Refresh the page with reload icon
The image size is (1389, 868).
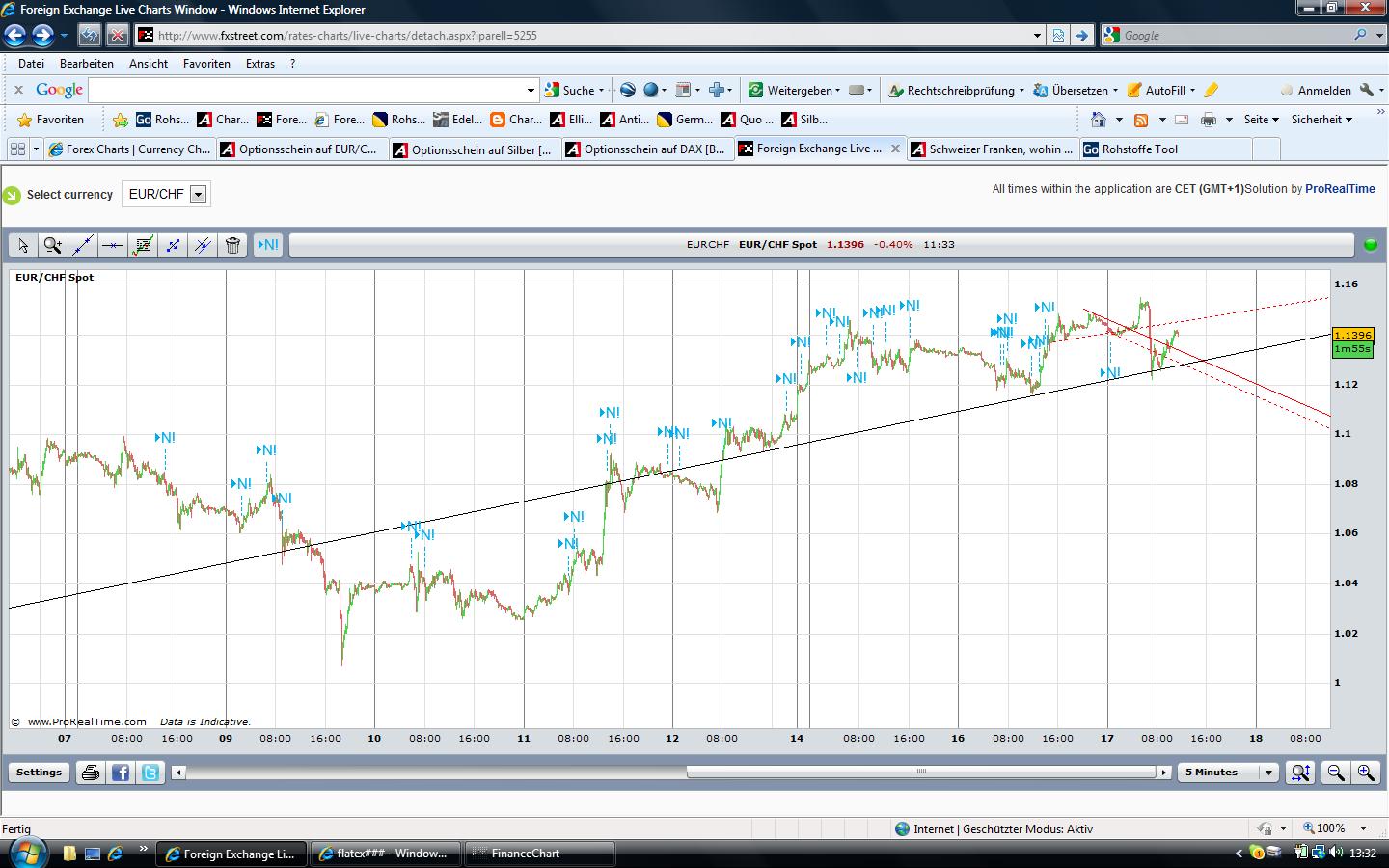[89, 36]
